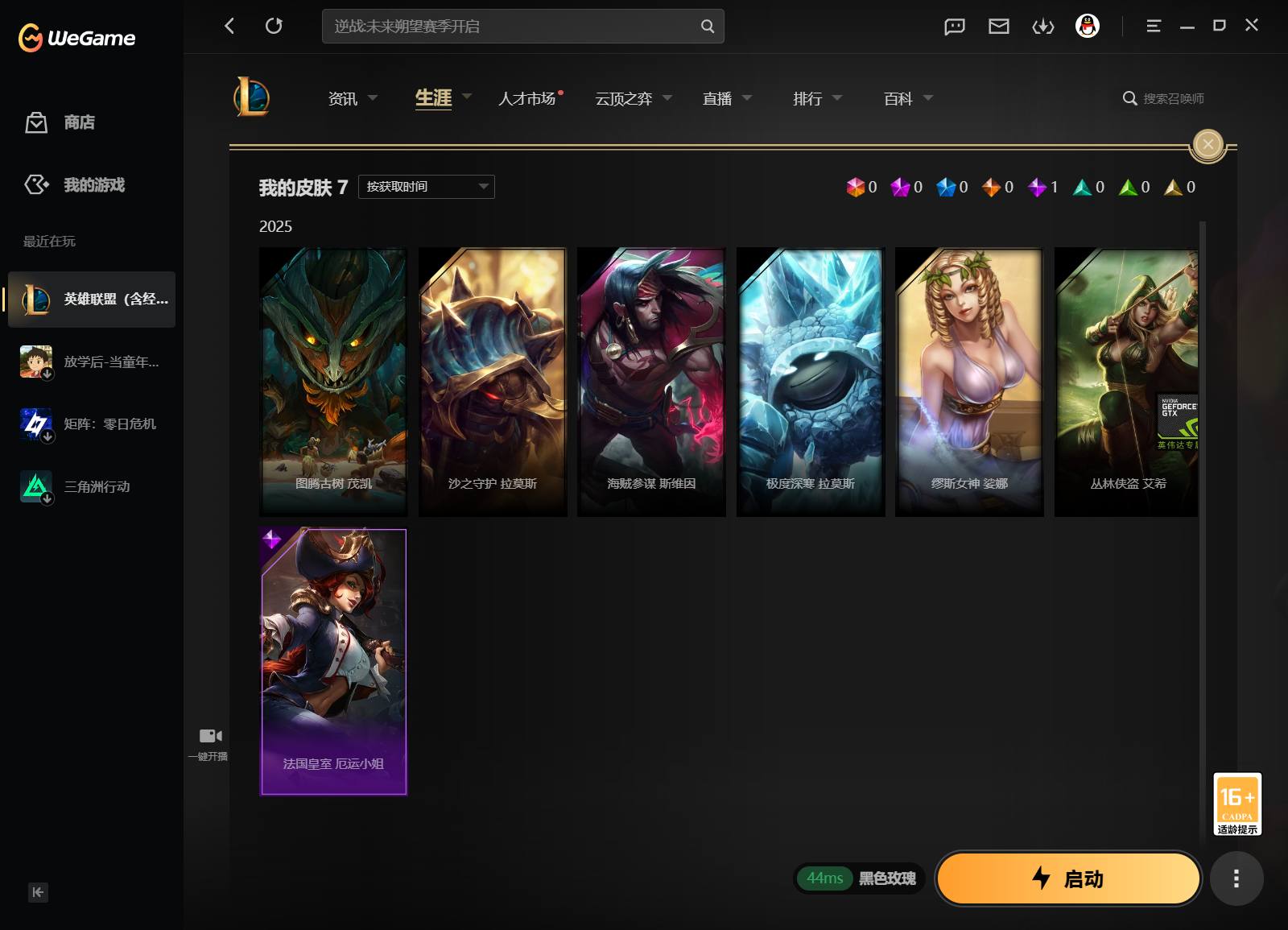Open 人才市场 tab
The height and width of the screenshot is (930, 1288).
(527, 98)
